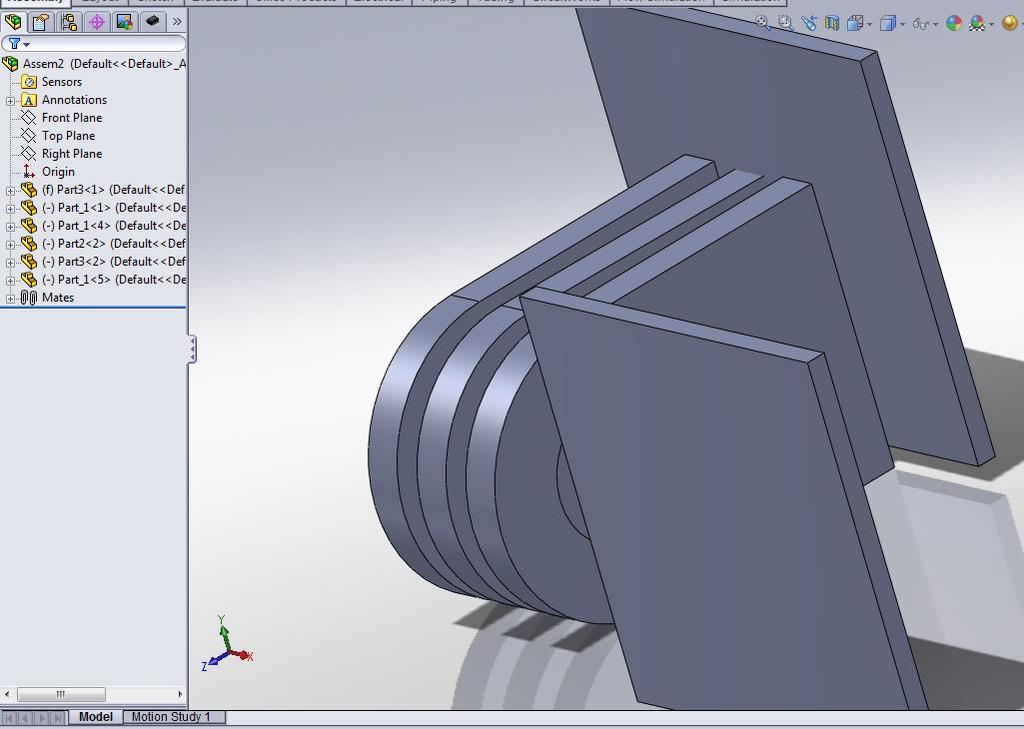1024x729 pixels.
Task: Select component Part3<2>
Action: point(114,261)
